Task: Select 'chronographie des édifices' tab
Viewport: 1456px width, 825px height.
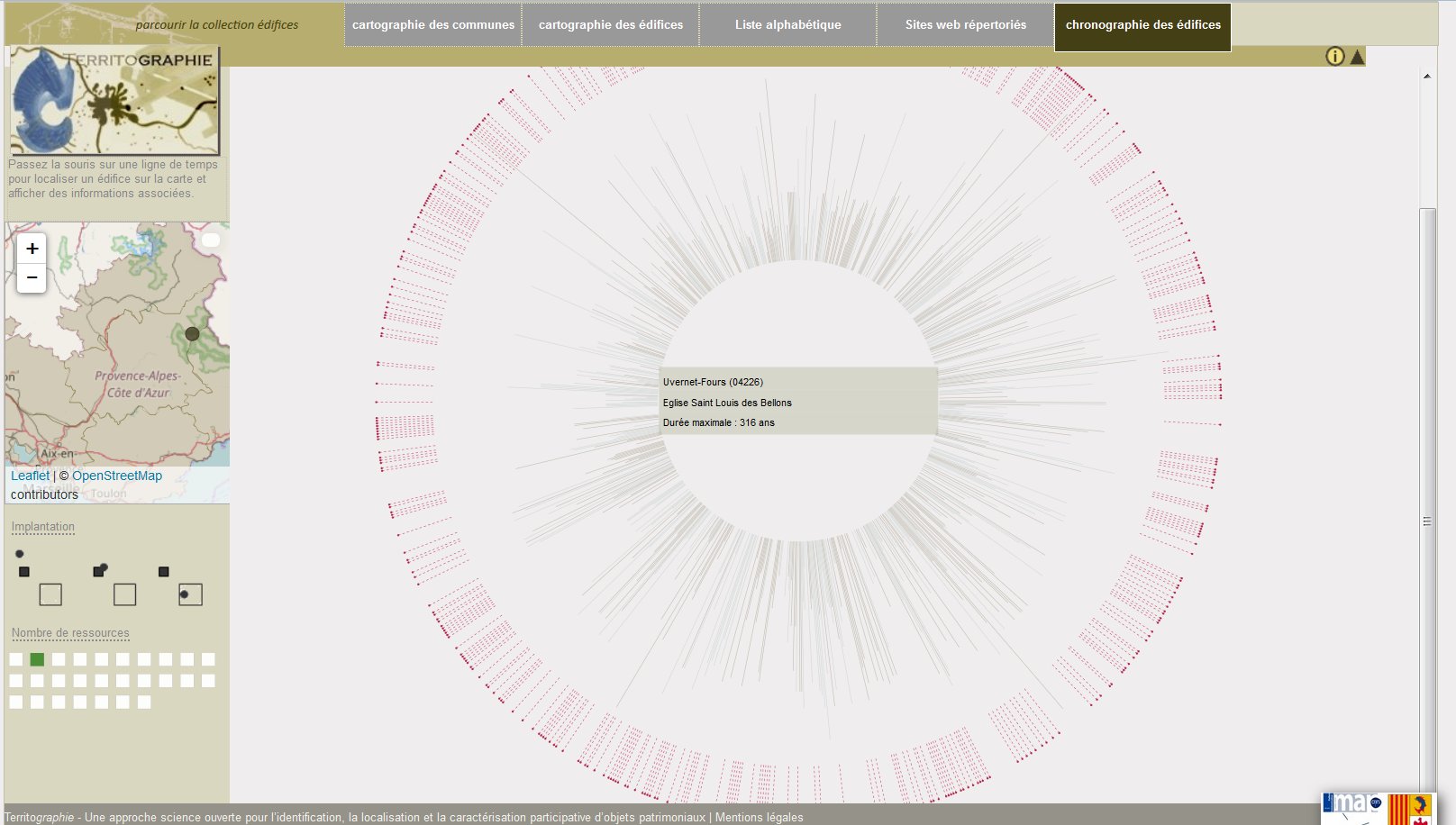Action: (x=1143, y=27)
